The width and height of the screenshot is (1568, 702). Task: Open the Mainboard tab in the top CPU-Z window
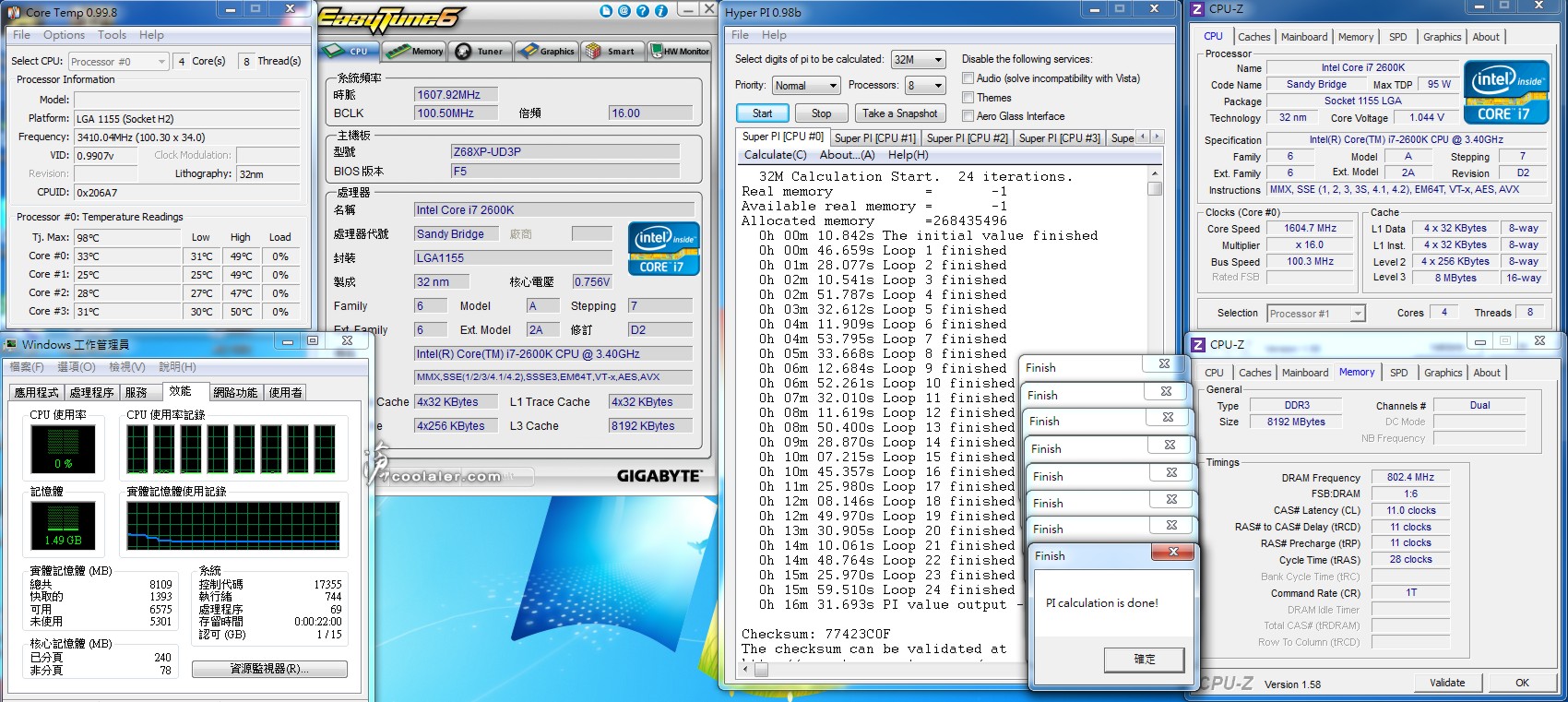[1304, 37]
